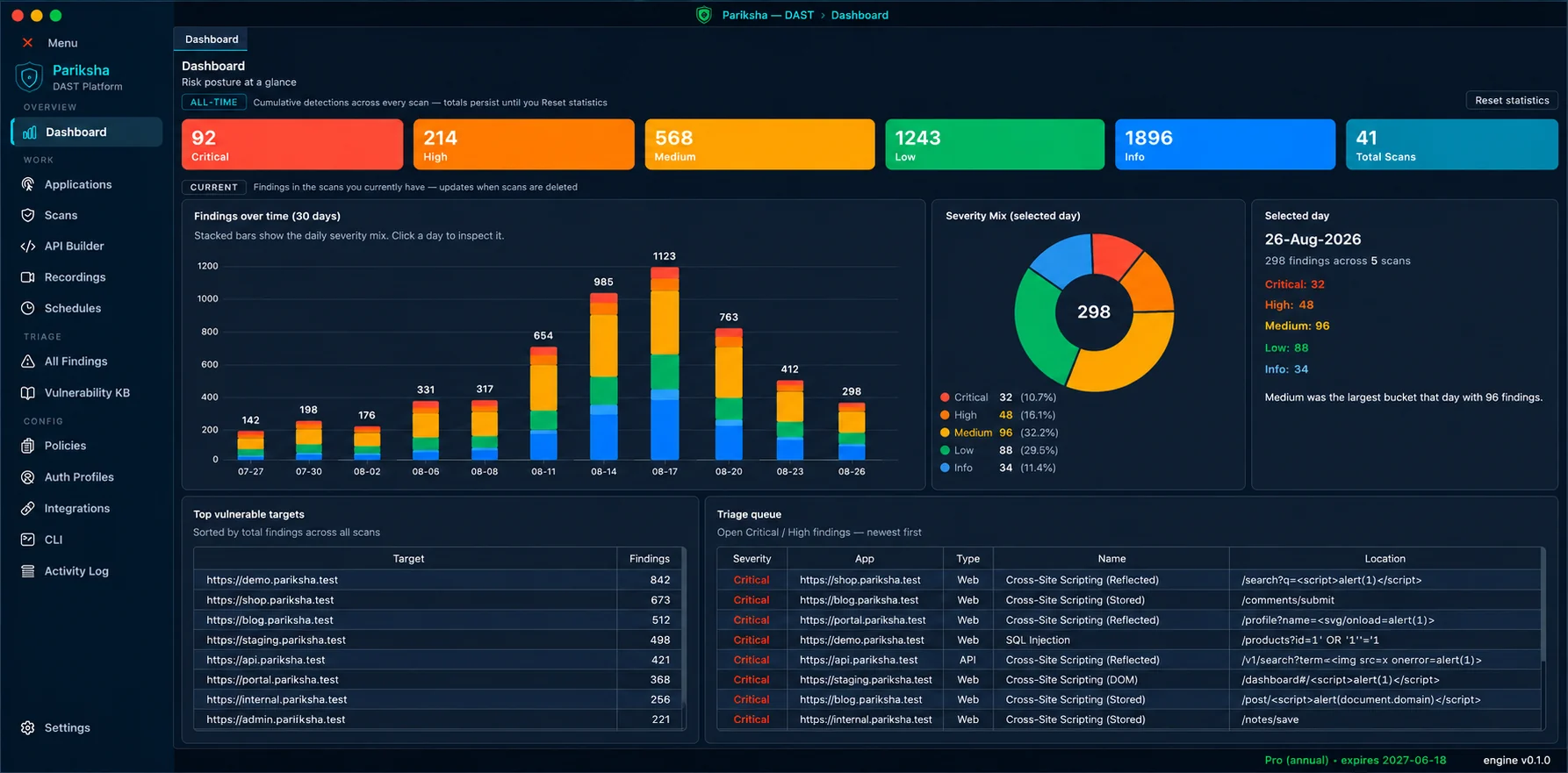Click the title bar shield icon
The image size is (1568, 773).
pos(704,15)
